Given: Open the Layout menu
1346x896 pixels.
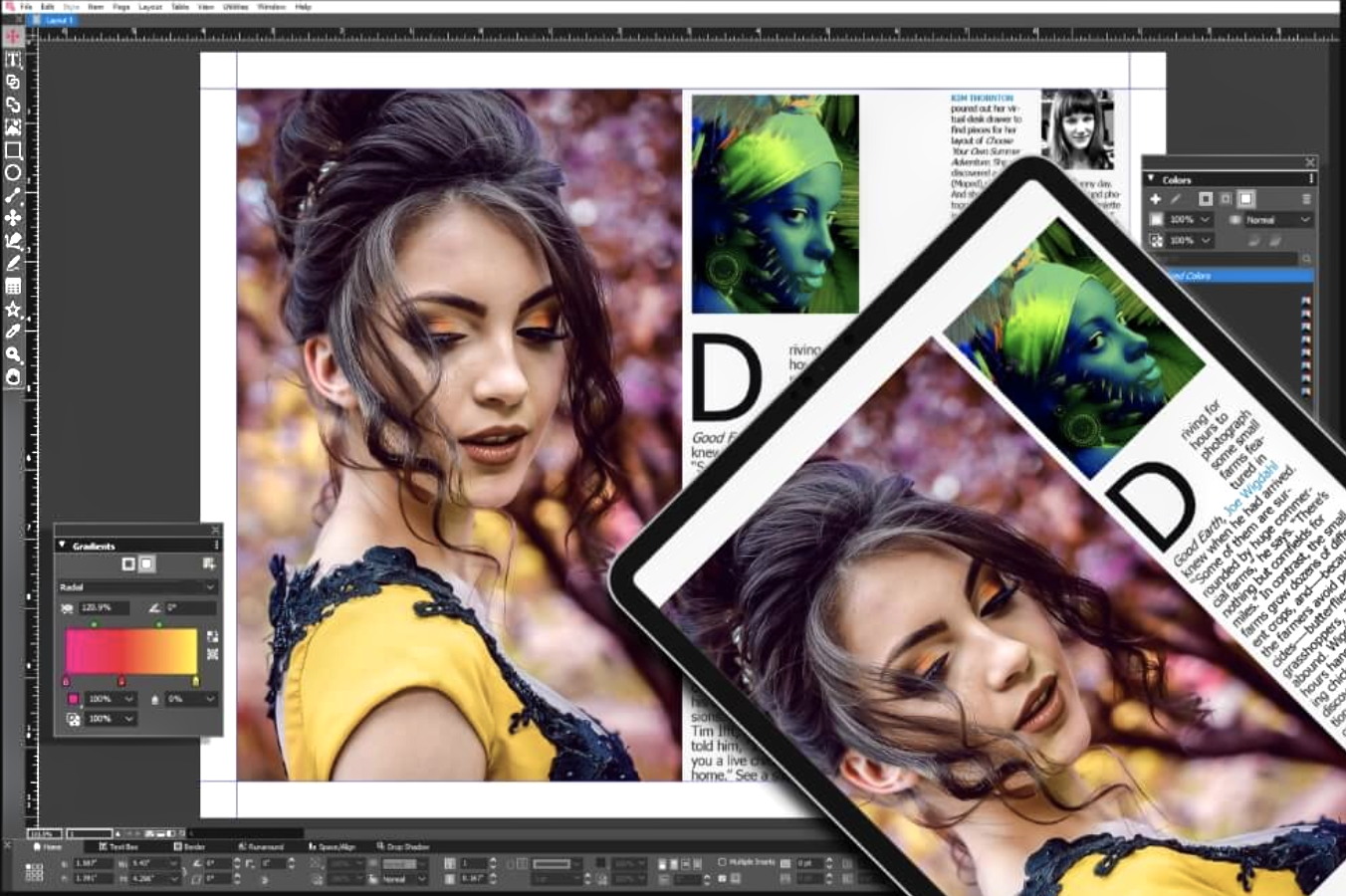Looking at the screenshot, I should (x=150, y=7).
